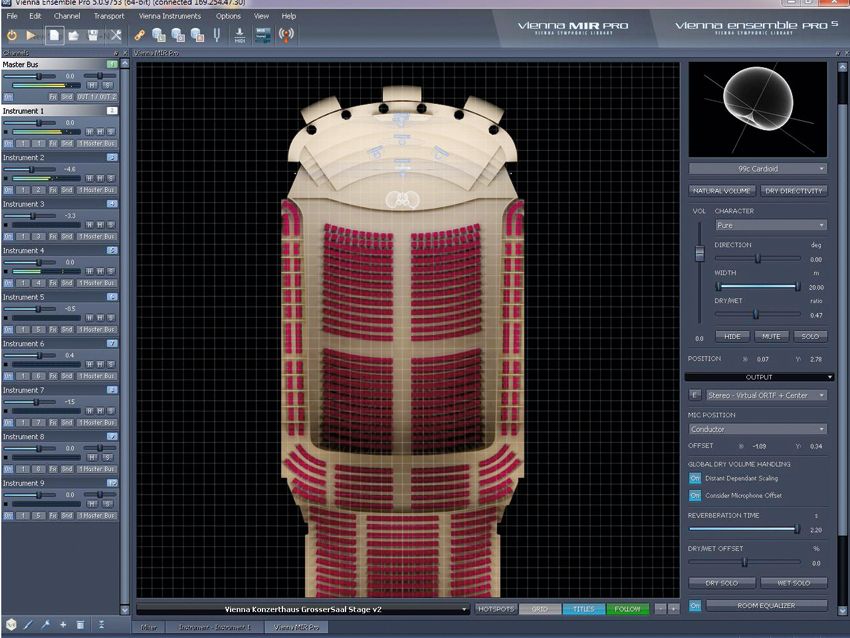Open preferences via crossed tools icon
Screen dimensions: 850x638
(115, 35)
